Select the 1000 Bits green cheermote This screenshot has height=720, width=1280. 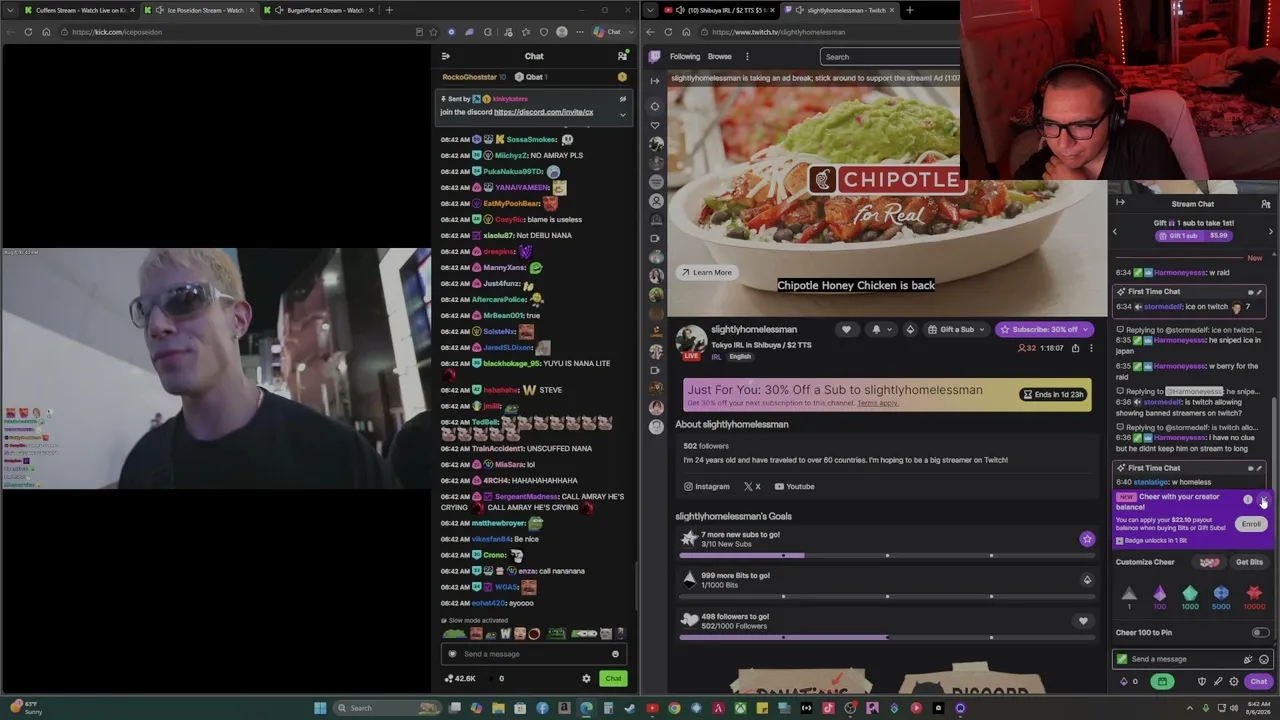tap(1190, 597)
